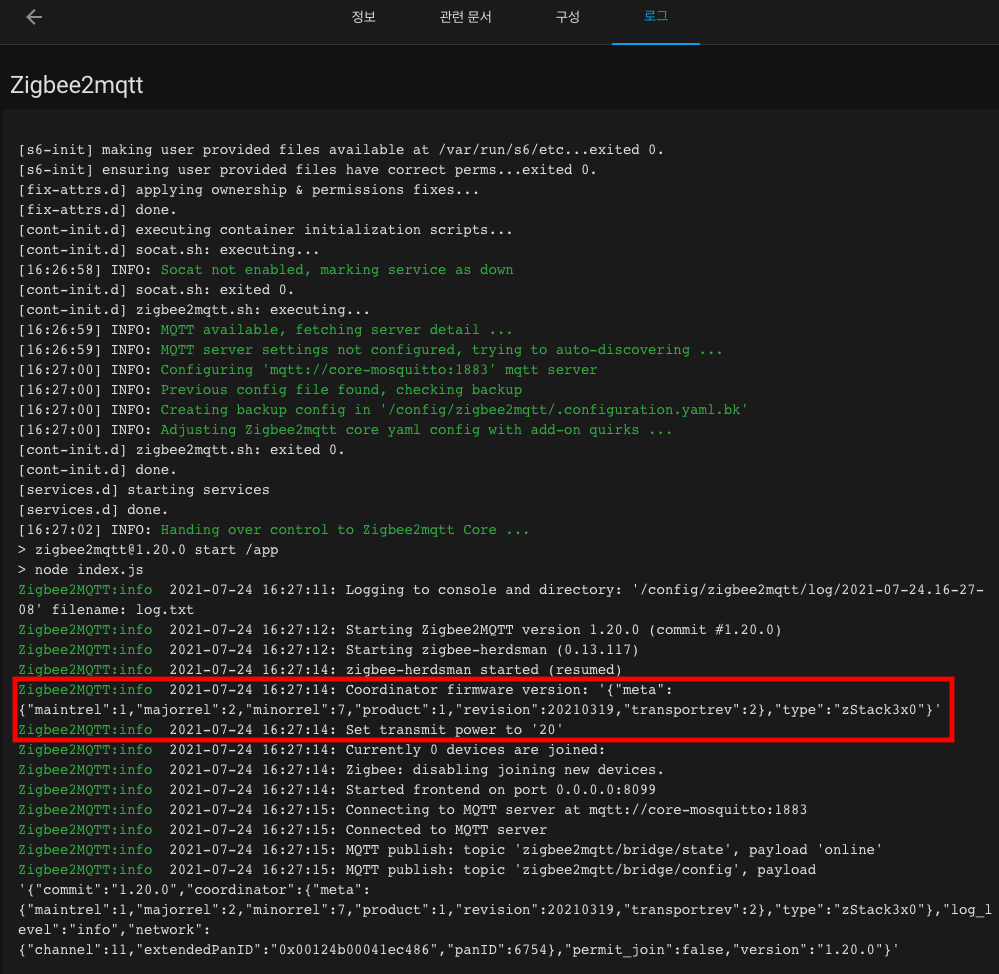The width and height of the screenshot is (999, 974).
Task: Click line '[services.d] done.'
Action: (x=93, y=510)
